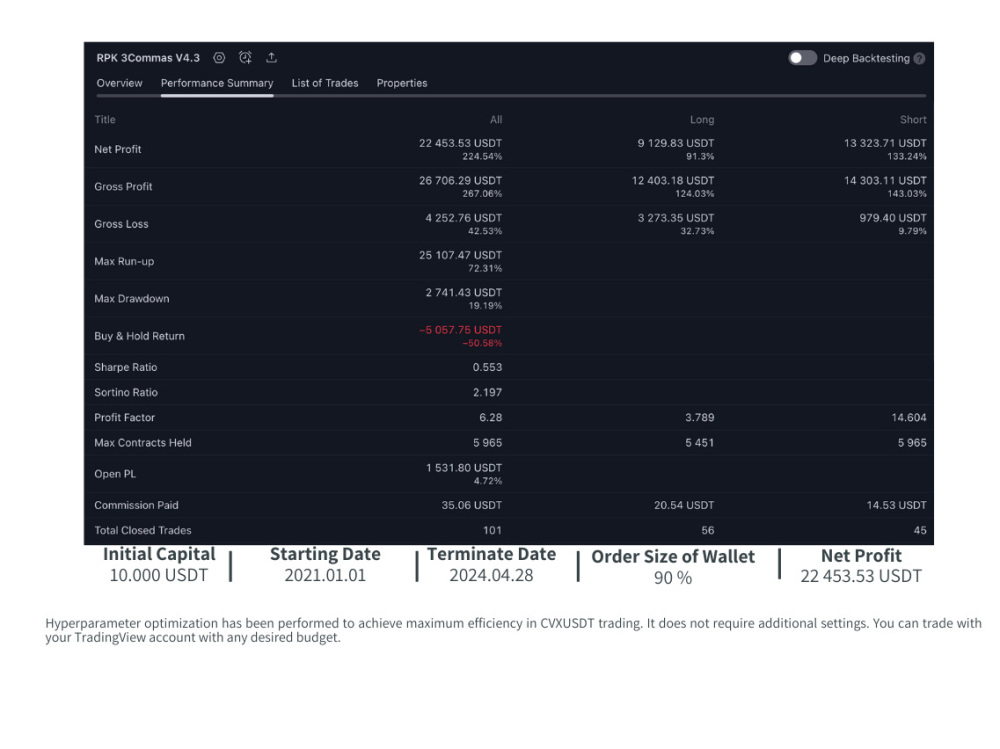Click the Order Size of Wallet heading
This screenshot has height=749, width=1000.
tap(673, 557)
